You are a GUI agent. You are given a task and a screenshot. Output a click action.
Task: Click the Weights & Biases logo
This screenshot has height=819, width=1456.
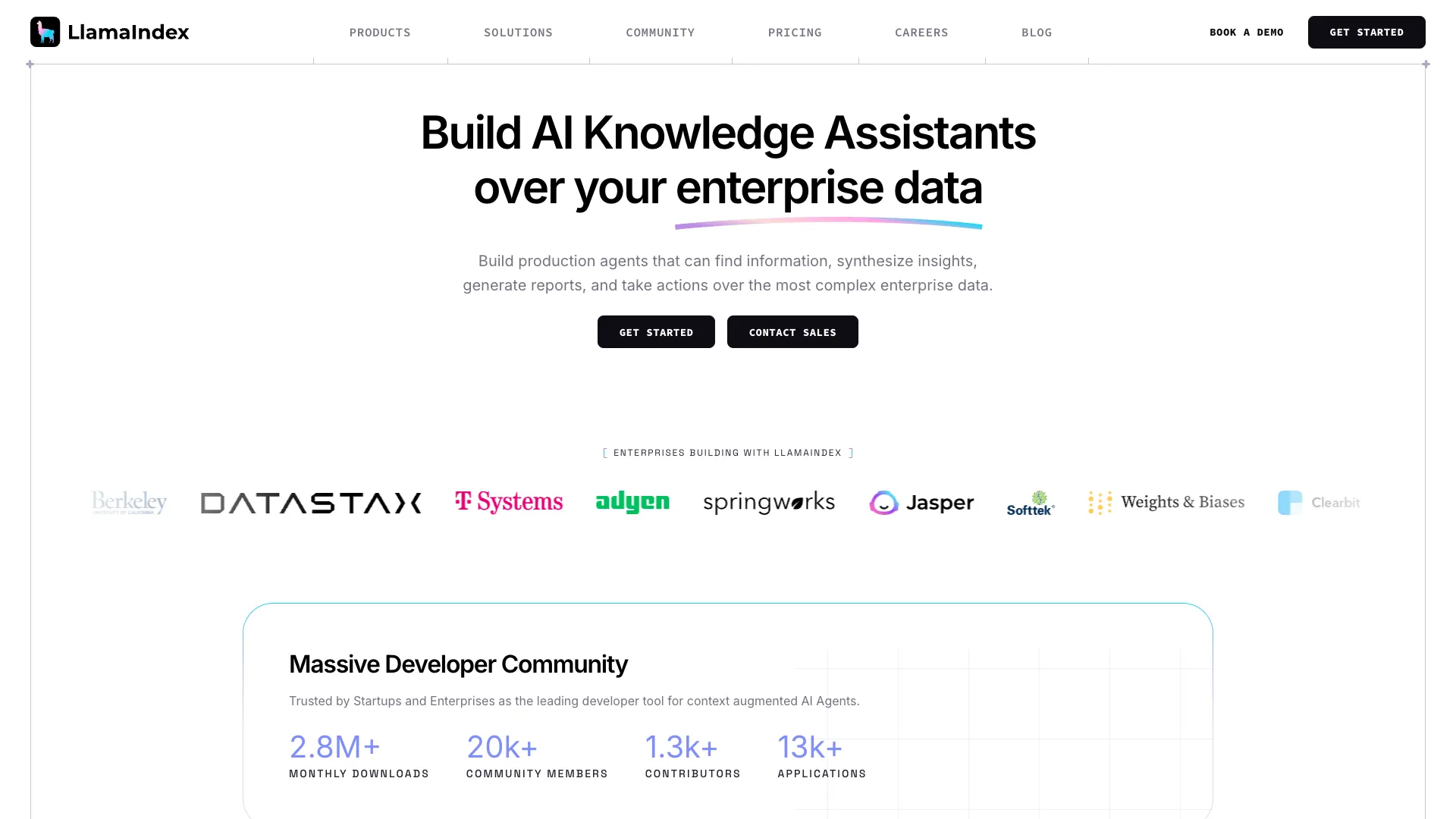coord(1166,502)
